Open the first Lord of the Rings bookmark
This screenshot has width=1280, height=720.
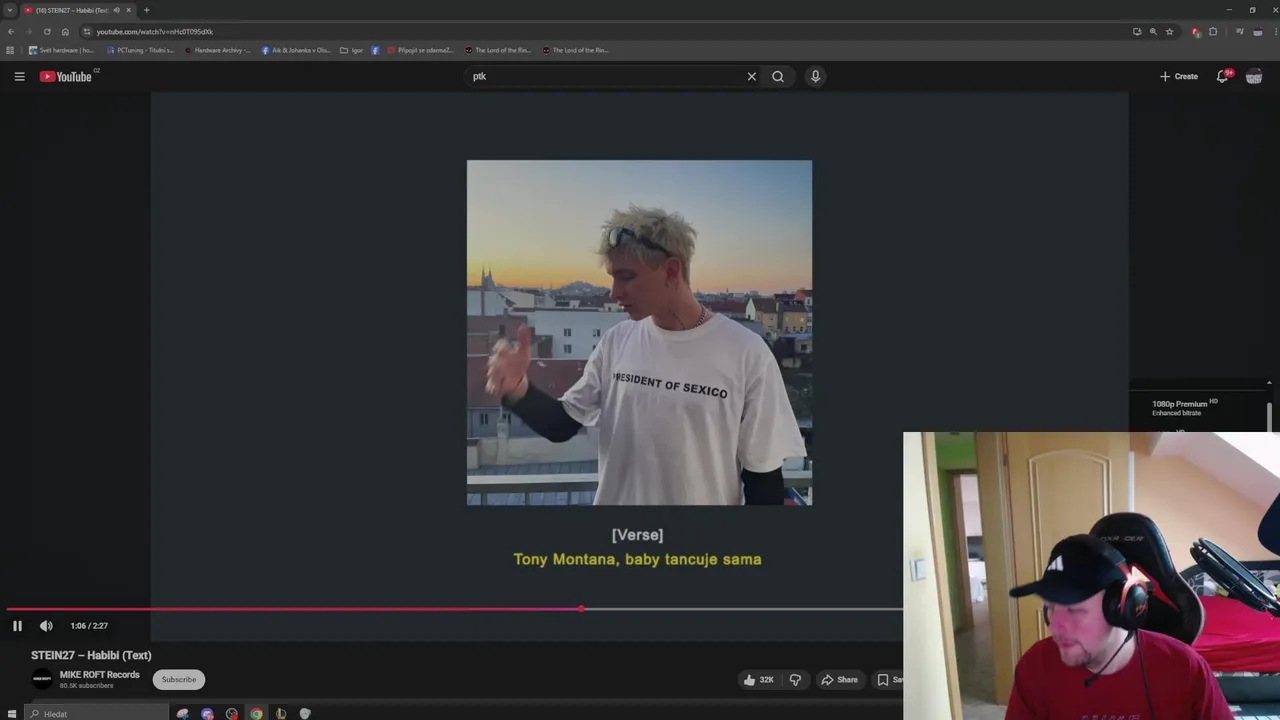coord(497,50)
